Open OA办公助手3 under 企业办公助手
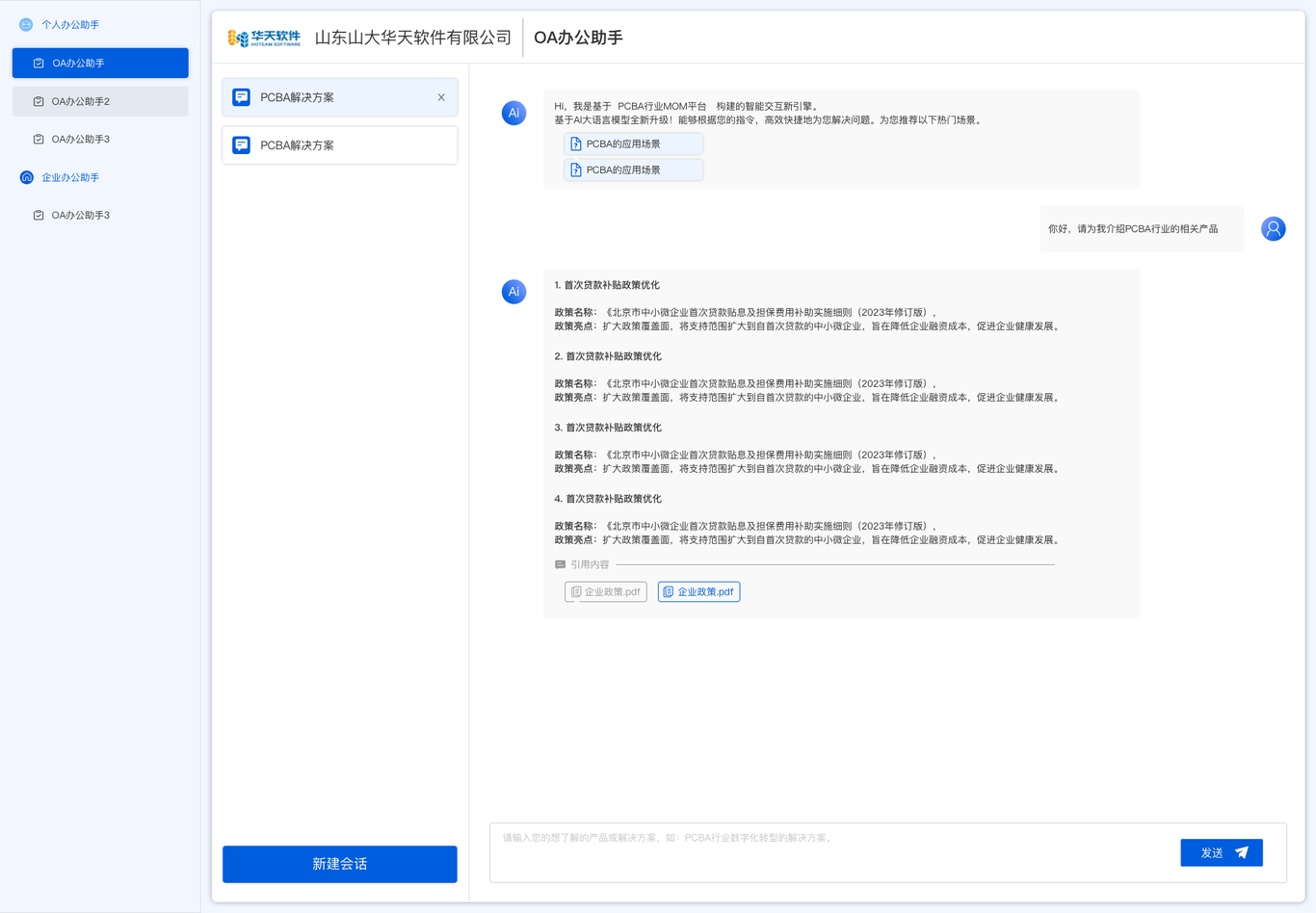The height and width of the screenshot is (913, 1316). (x=100, y=216)
